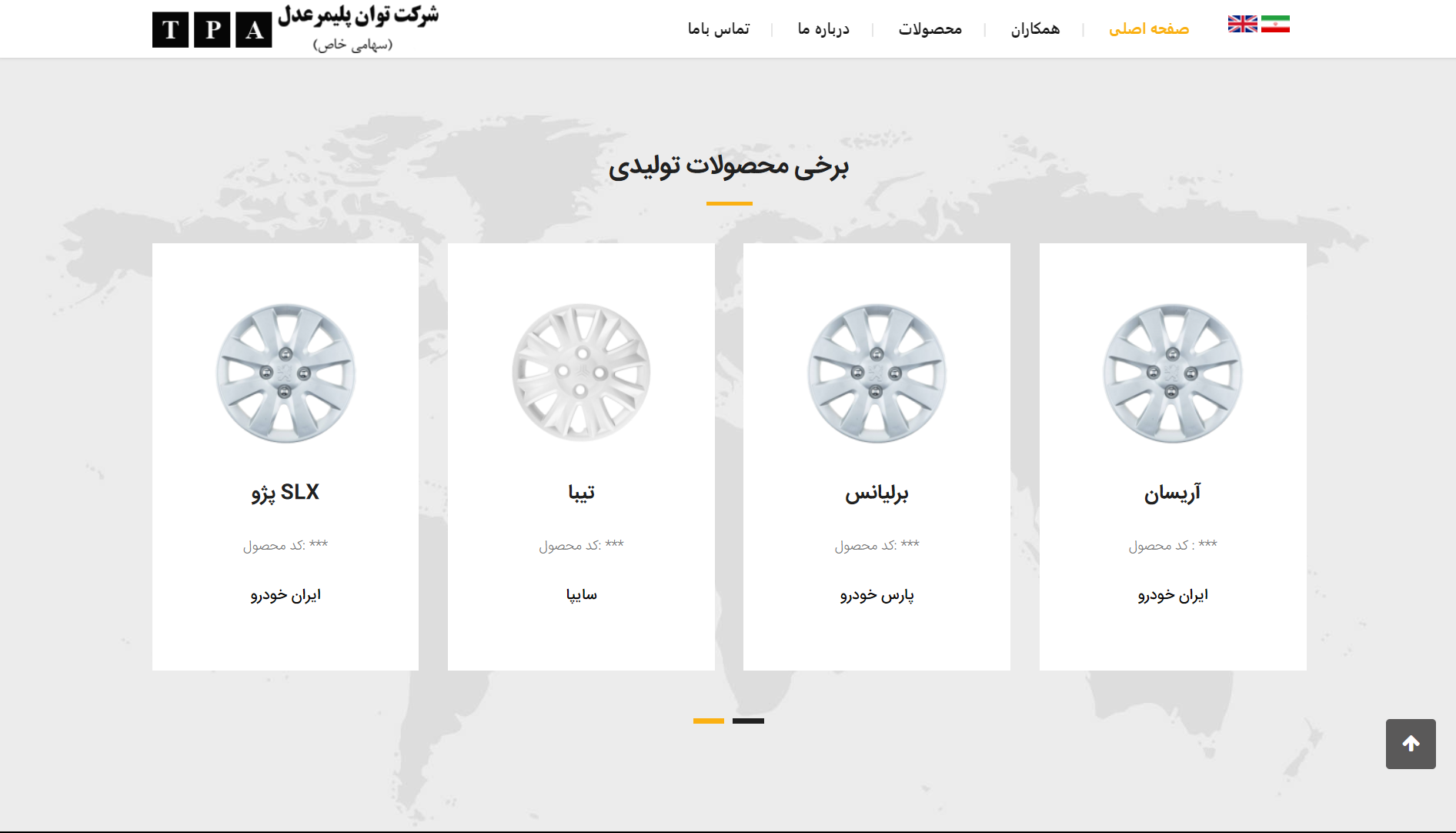Viewport: 1456px width, 833px height.
Task: Click the آریسان wheel cover image
Action: click(x=1172, y=373)
